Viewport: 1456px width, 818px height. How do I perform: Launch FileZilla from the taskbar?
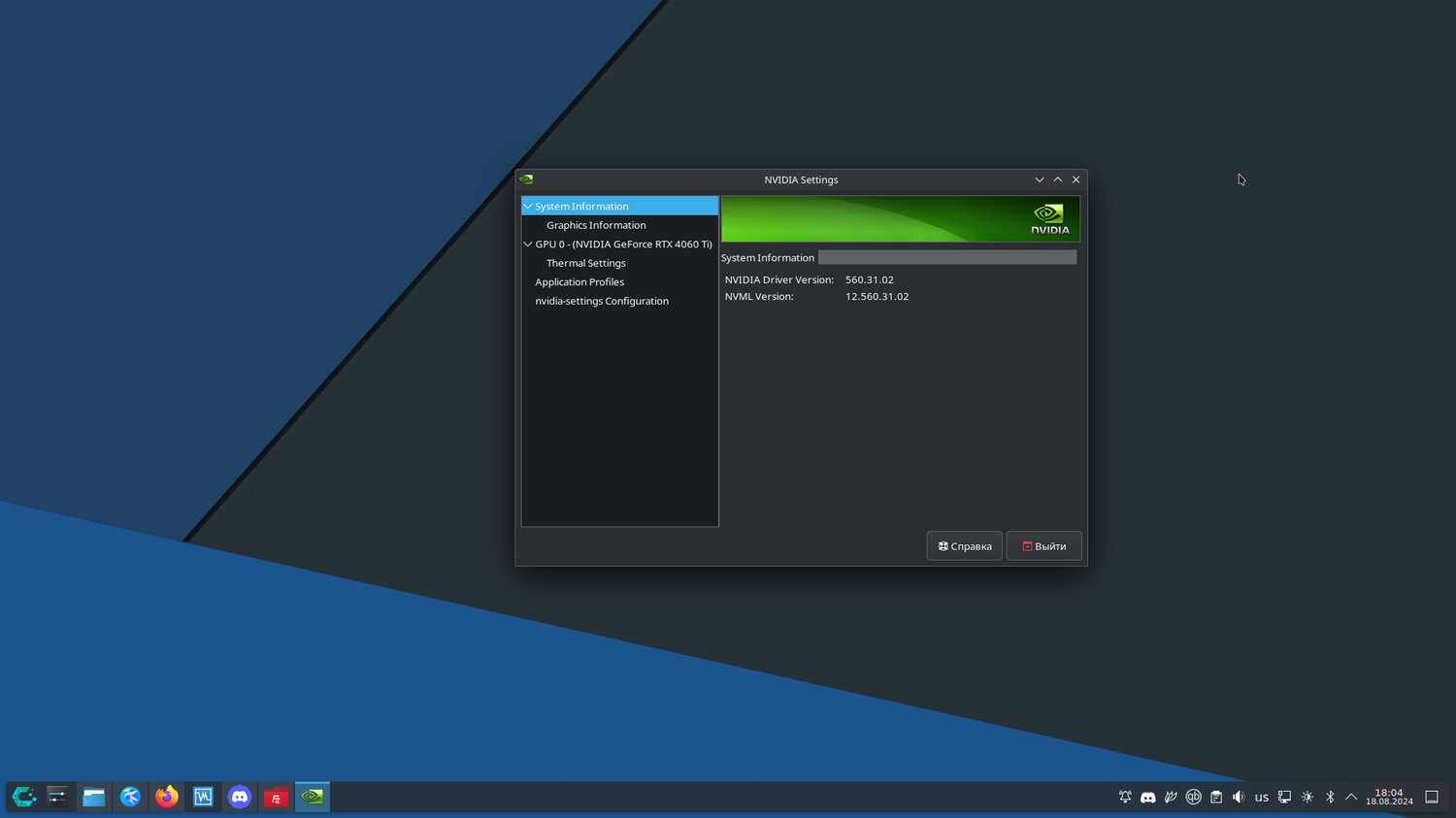(276, 797)
